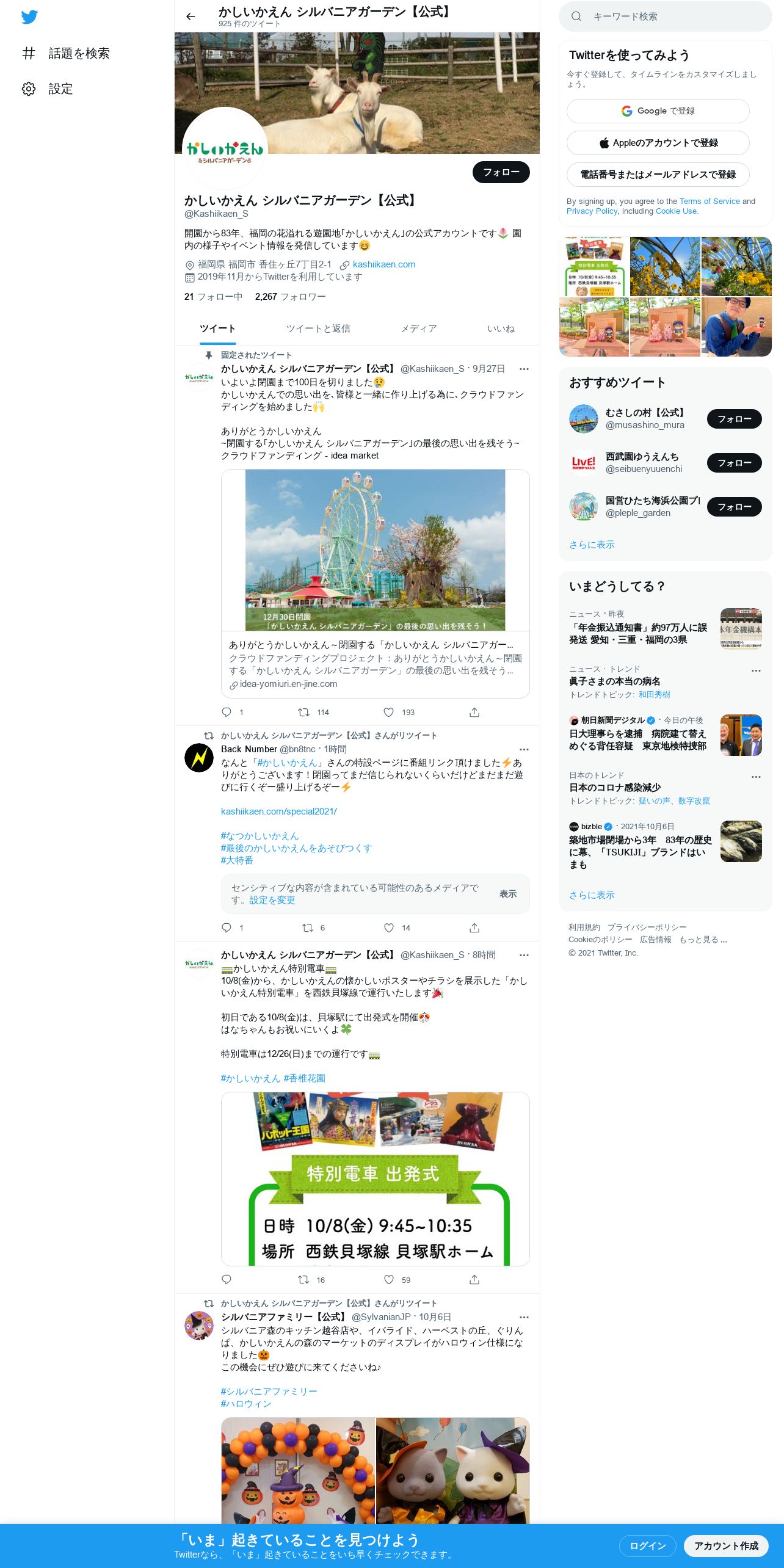Retweet the 特別電車 tweet with 16 retweets
Image resolution: width=784 pixels, height=1568 pixels.
tap(303, 1279)
